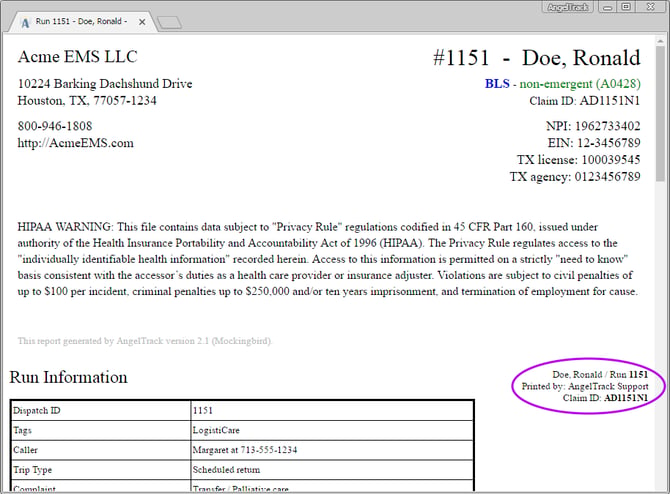Select the Dispatch ID value 1151
Screen dimensions: 670x494
coord(203,411)
